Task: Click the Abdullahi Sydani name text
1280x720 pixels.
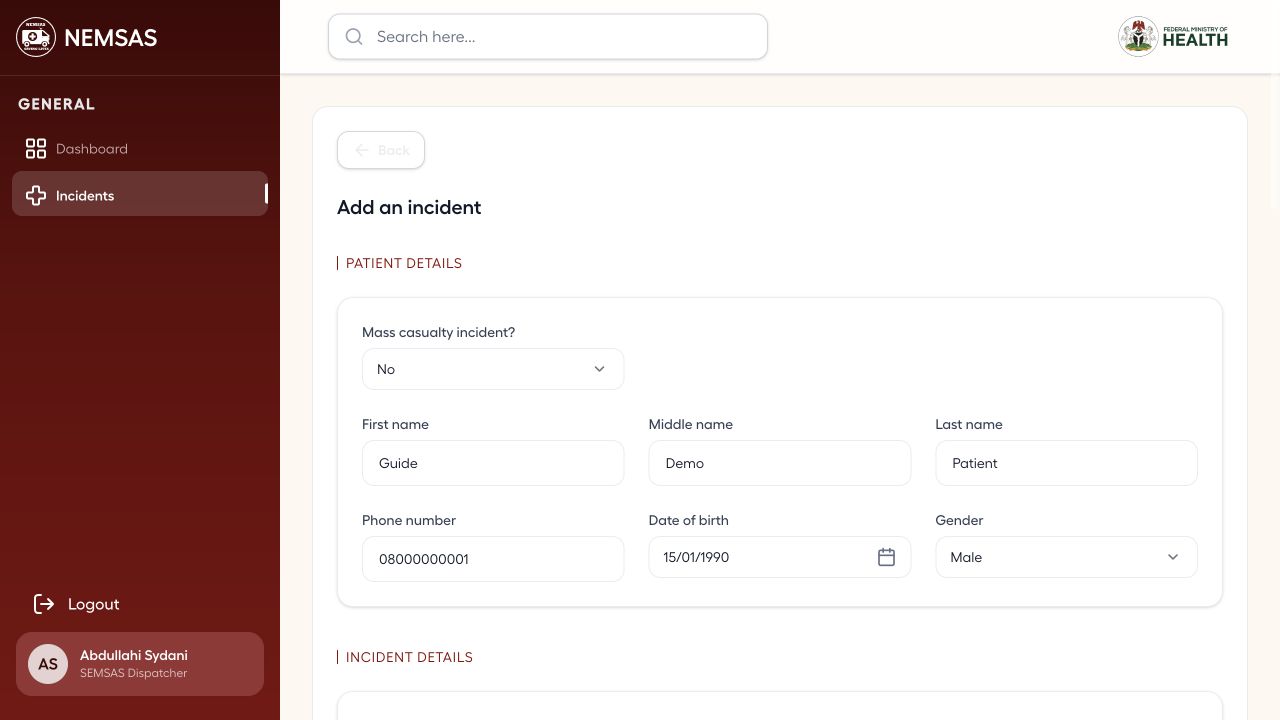Action: pos(134,655)
